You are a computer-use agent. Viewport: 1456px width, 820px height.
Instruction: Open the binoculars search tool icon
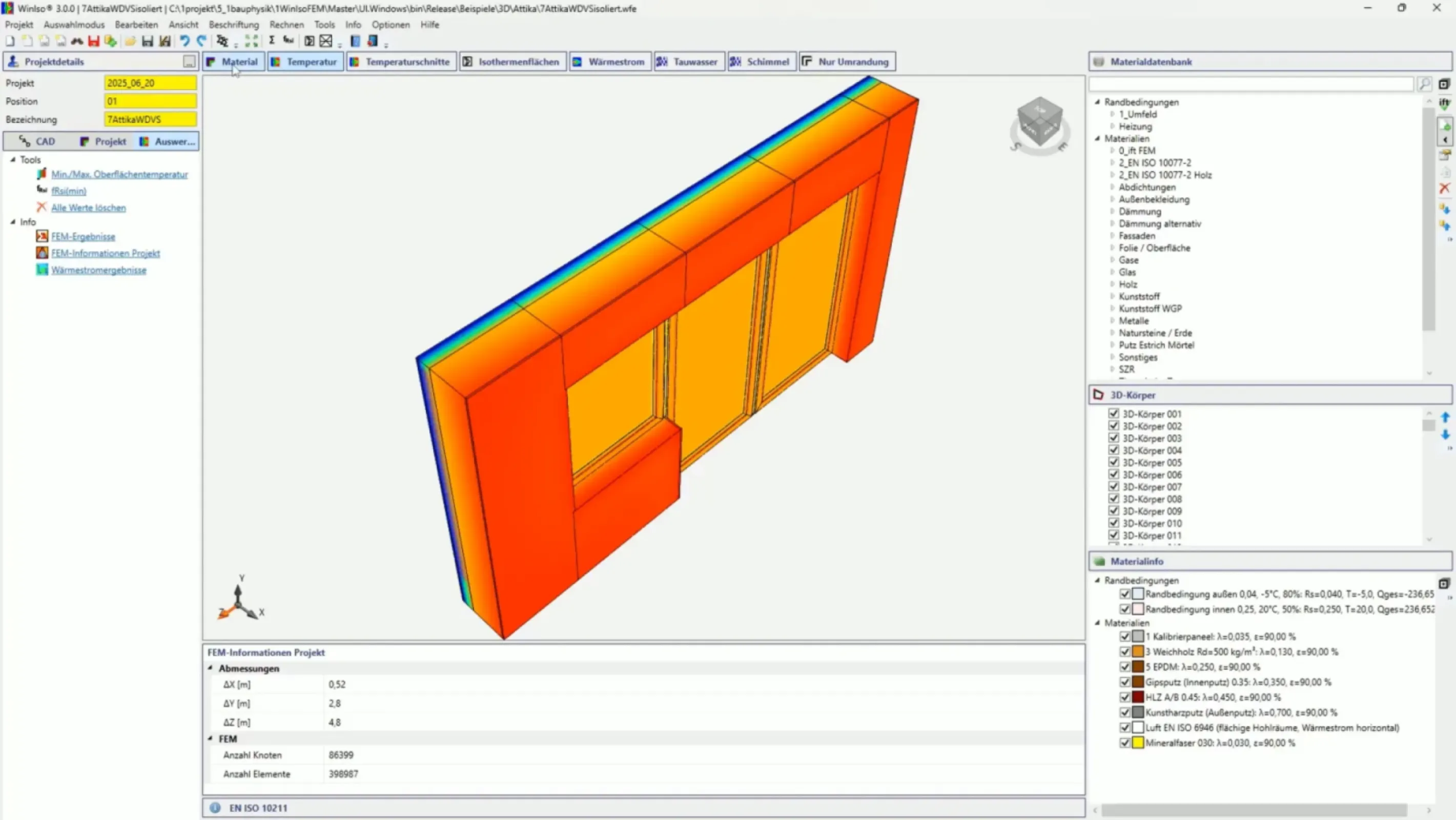tap(77, 40)
